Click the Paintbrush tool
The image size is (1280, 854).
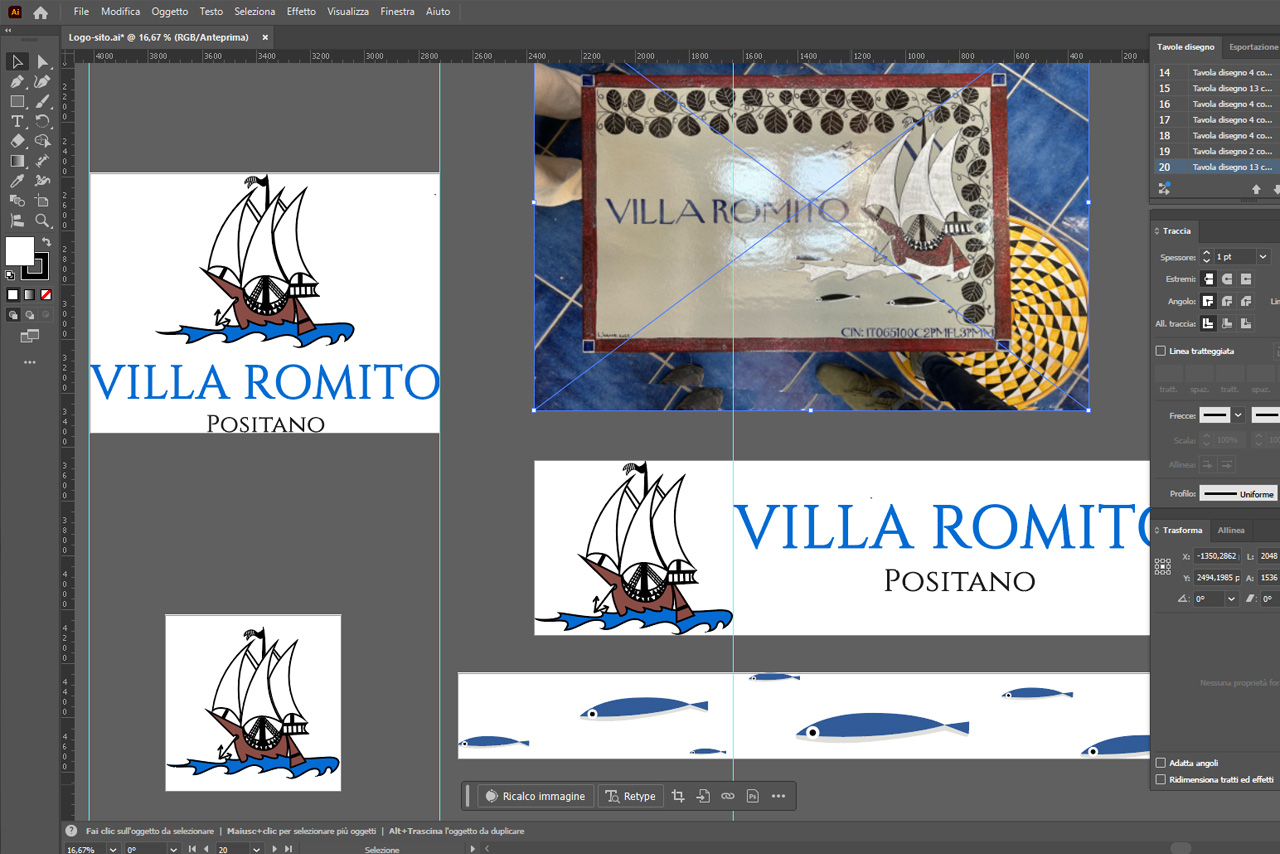[42, 102]
